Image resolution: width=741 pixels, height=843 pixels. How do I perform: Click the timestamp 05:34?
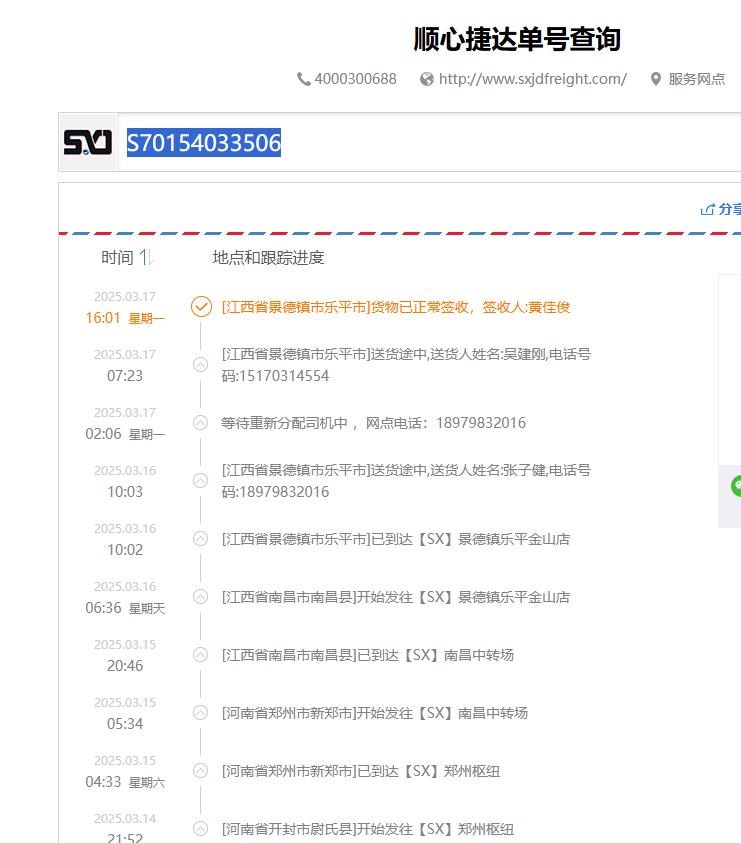click(x=125, y=724)
